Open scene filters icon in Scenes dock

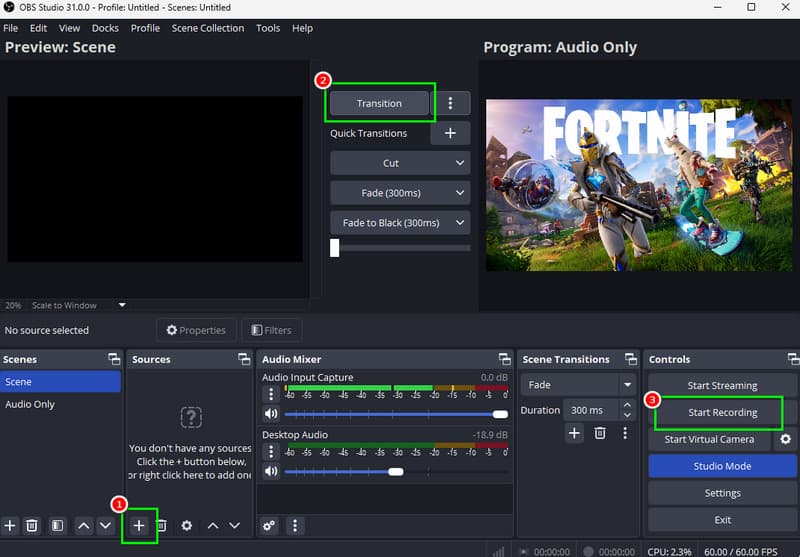coord(57,525)
